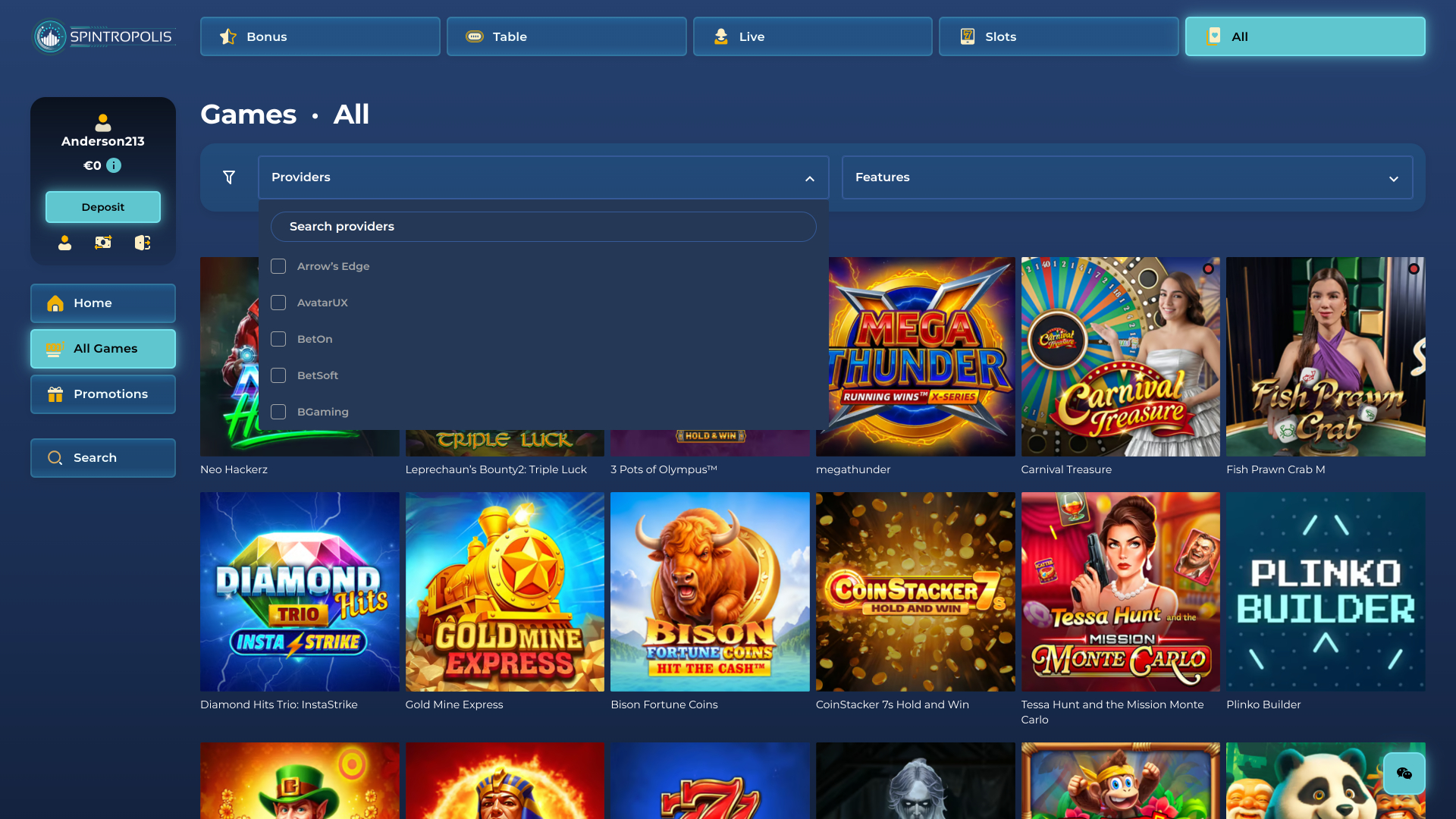Select the Search tool in the left sidebar
Screen dimensions: 1456x819
(x=102, y=457)
